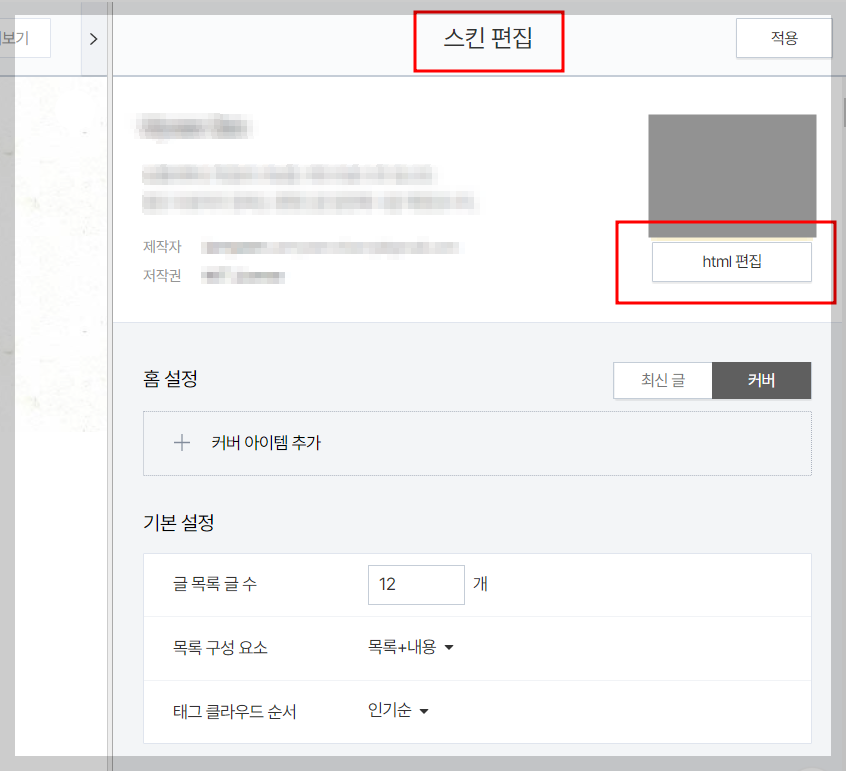Click the dotted cover item placeholder area
Viewport: 846px width, 771px height.
(x=477, y=443)
